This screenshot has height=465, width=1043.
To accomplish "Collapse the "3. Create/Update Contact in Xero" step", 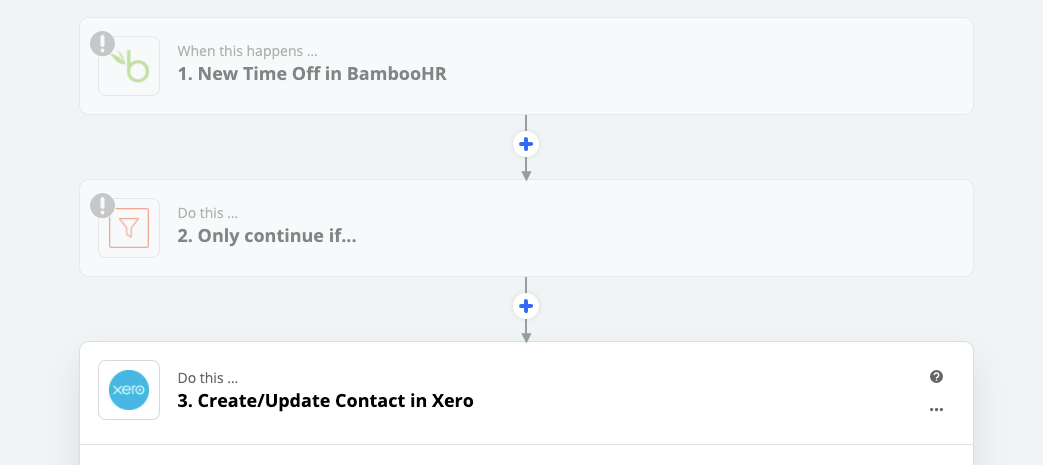I will tap(325, 401).
